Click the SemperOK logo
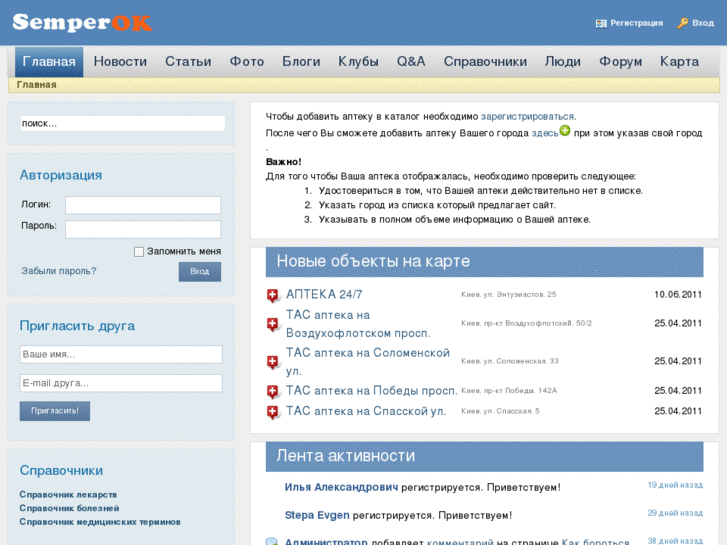 coord(82,22)
